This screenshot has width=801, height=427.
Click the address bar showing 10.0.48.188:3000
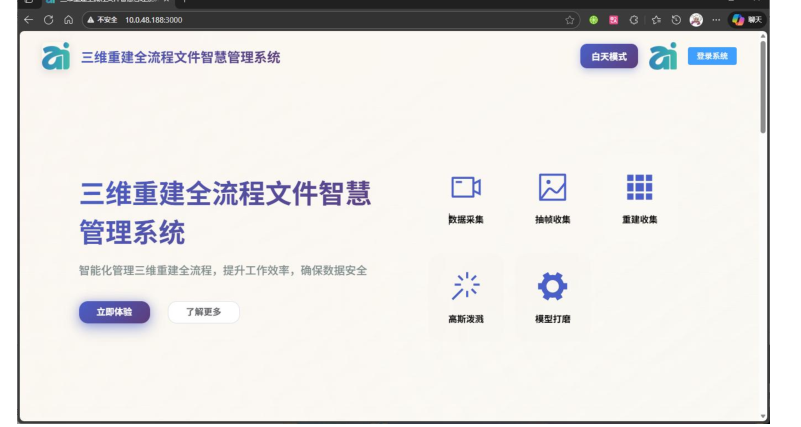[300, 19]
